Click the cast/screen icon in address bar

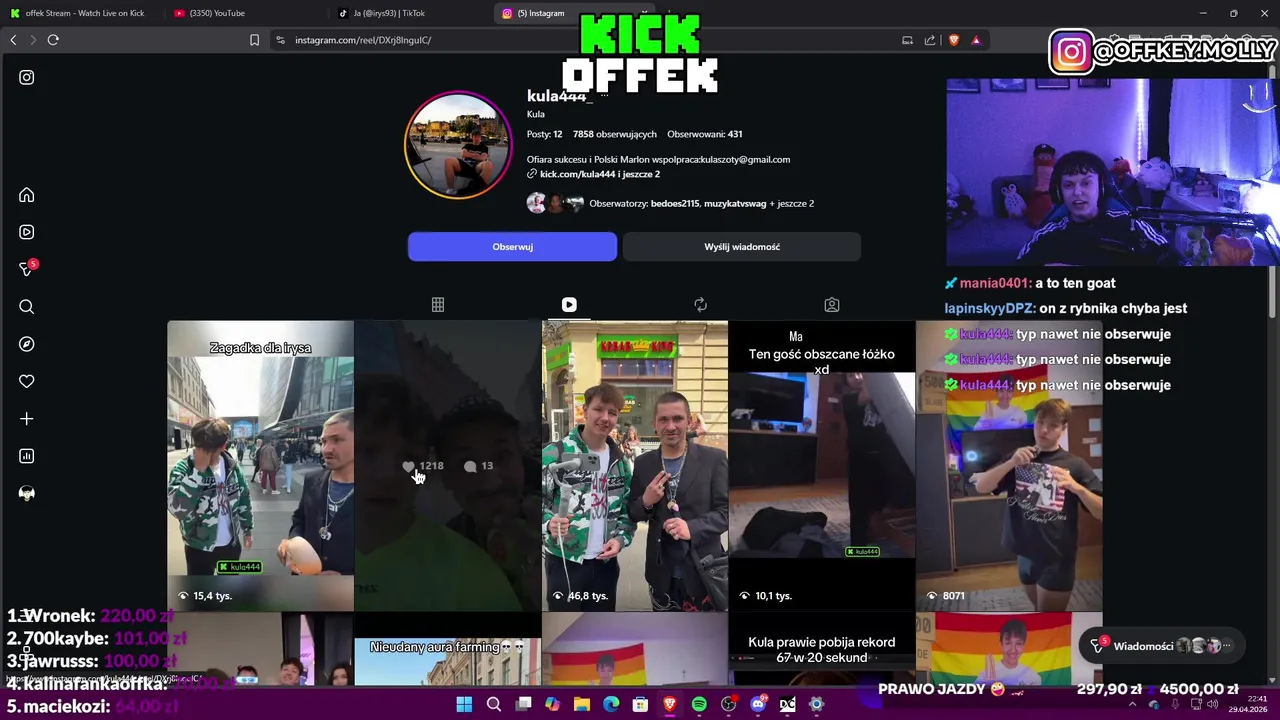(x=907, y=40)
